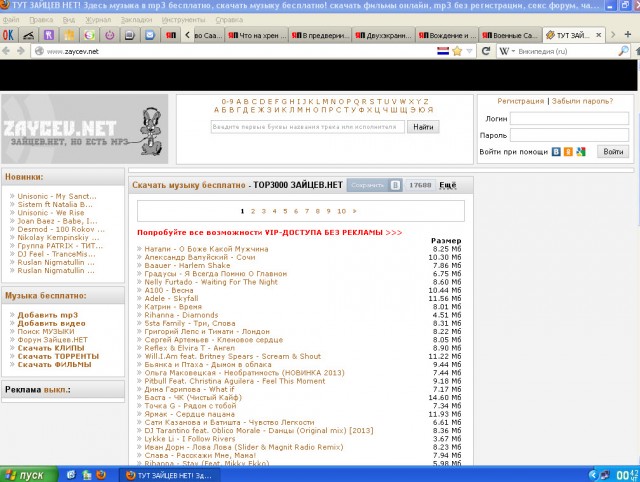Activate the ТУТ ЗАЙЦЕВ НЕТ taskbar button
Viewport: 640px width, 482px height.
tap(170, 475)
